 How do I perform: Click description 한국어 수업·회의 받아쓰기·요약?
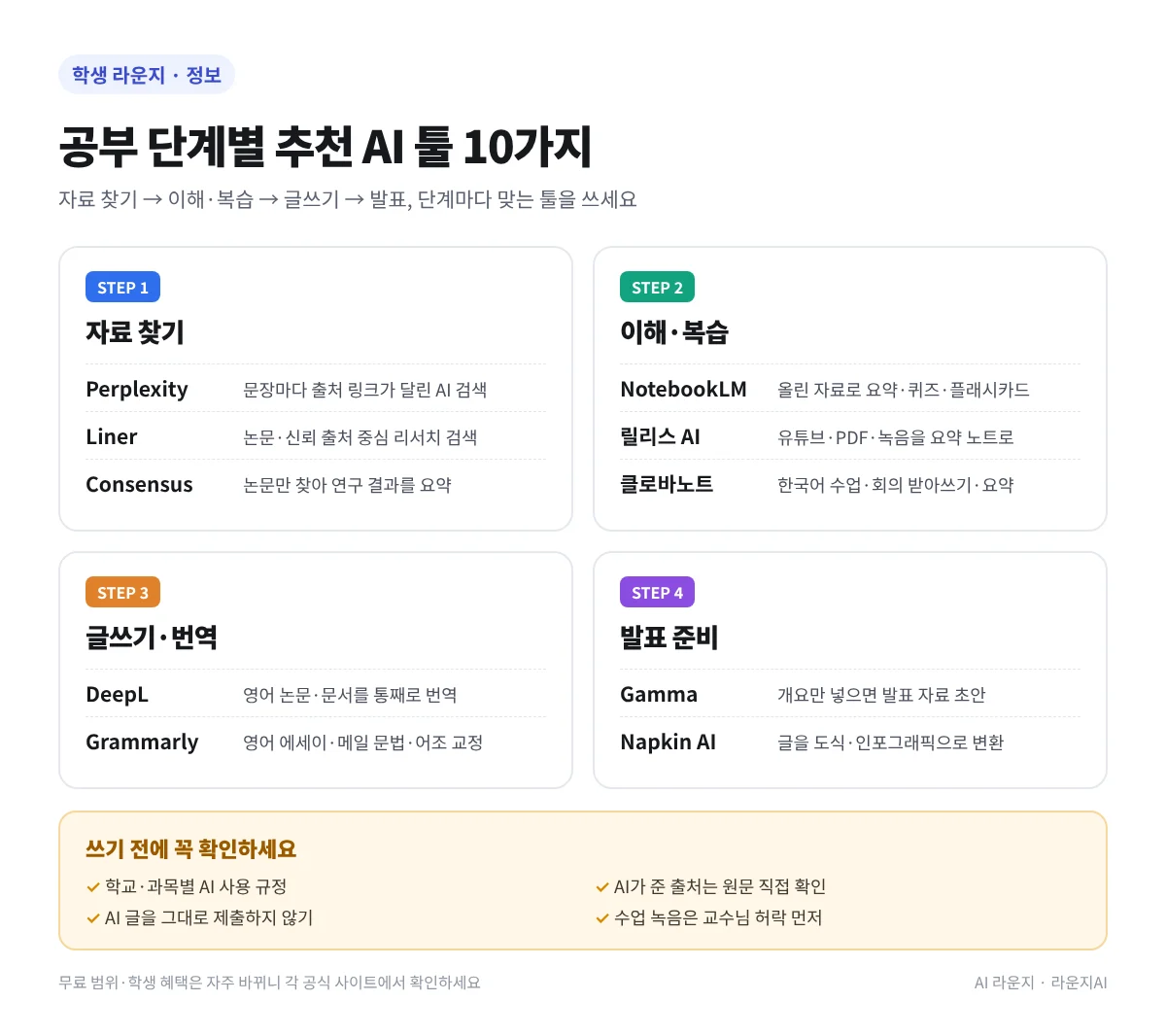click(x=896, y=485)
